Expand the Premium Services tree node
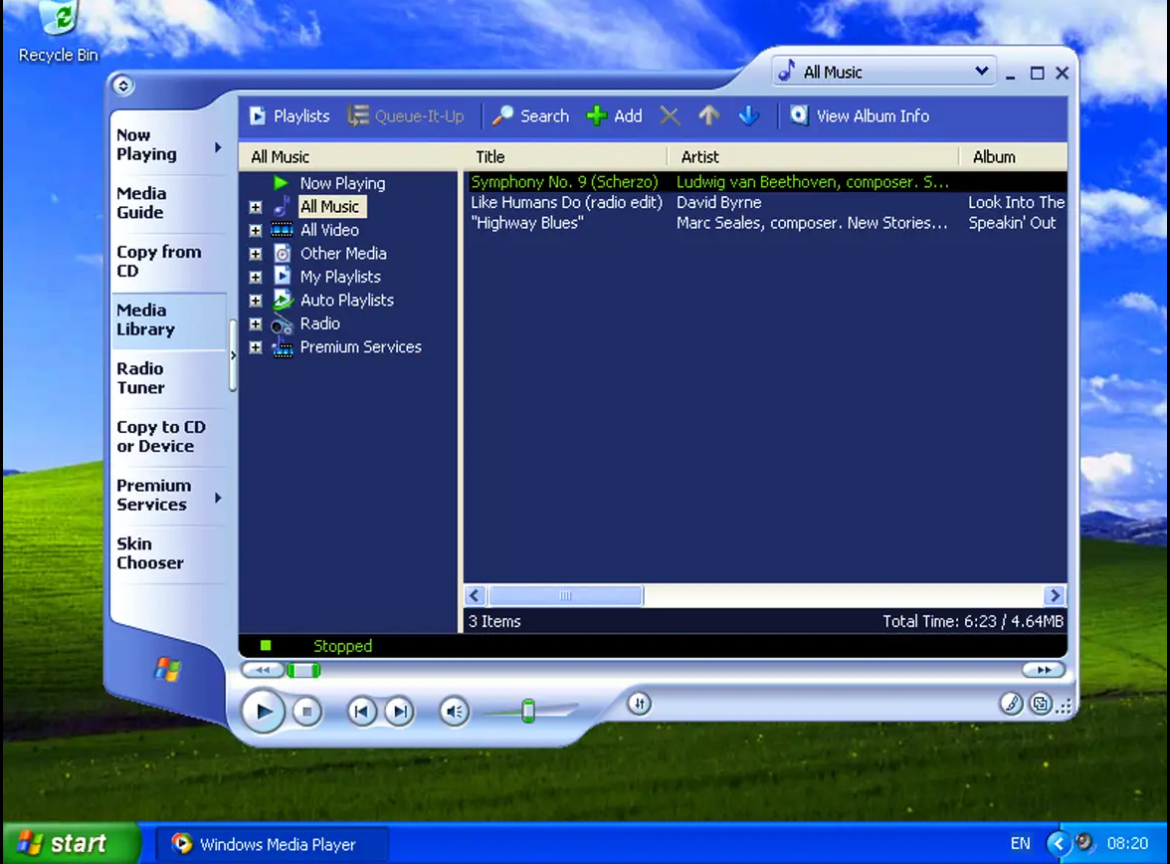The width and height of the screenshot is (1170, 864). 255,348
